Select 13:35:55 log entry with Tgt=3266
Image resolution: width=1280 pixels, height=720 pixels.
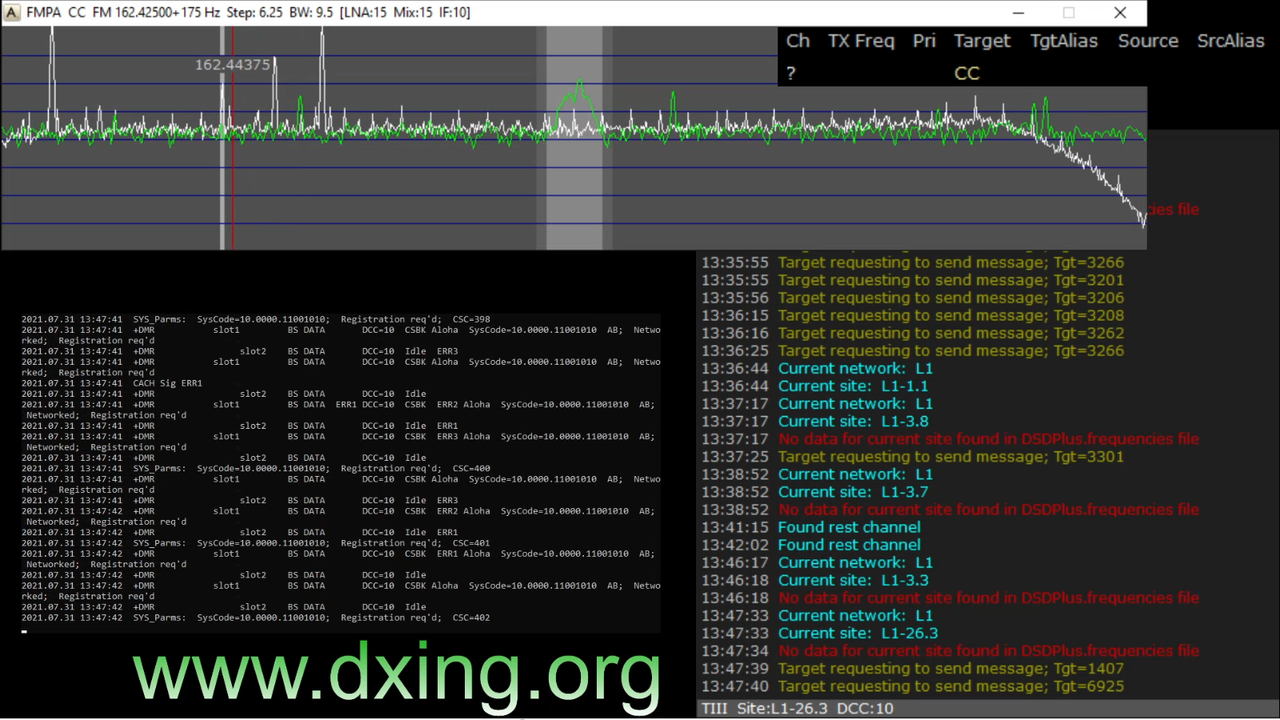coord(912,263)
